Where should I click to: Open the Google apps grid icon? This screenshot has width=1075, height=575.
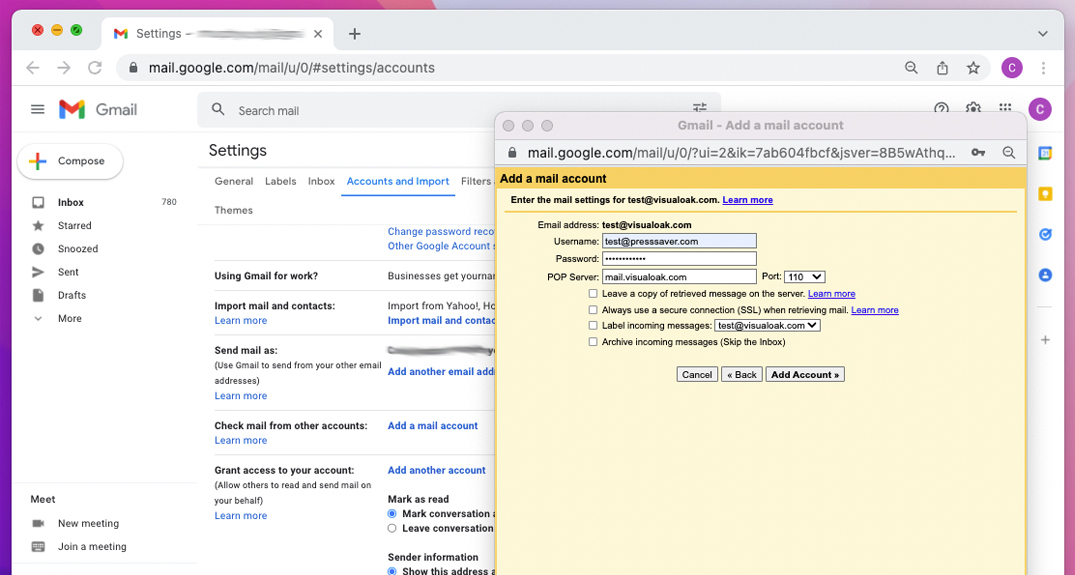[1005, 108]
